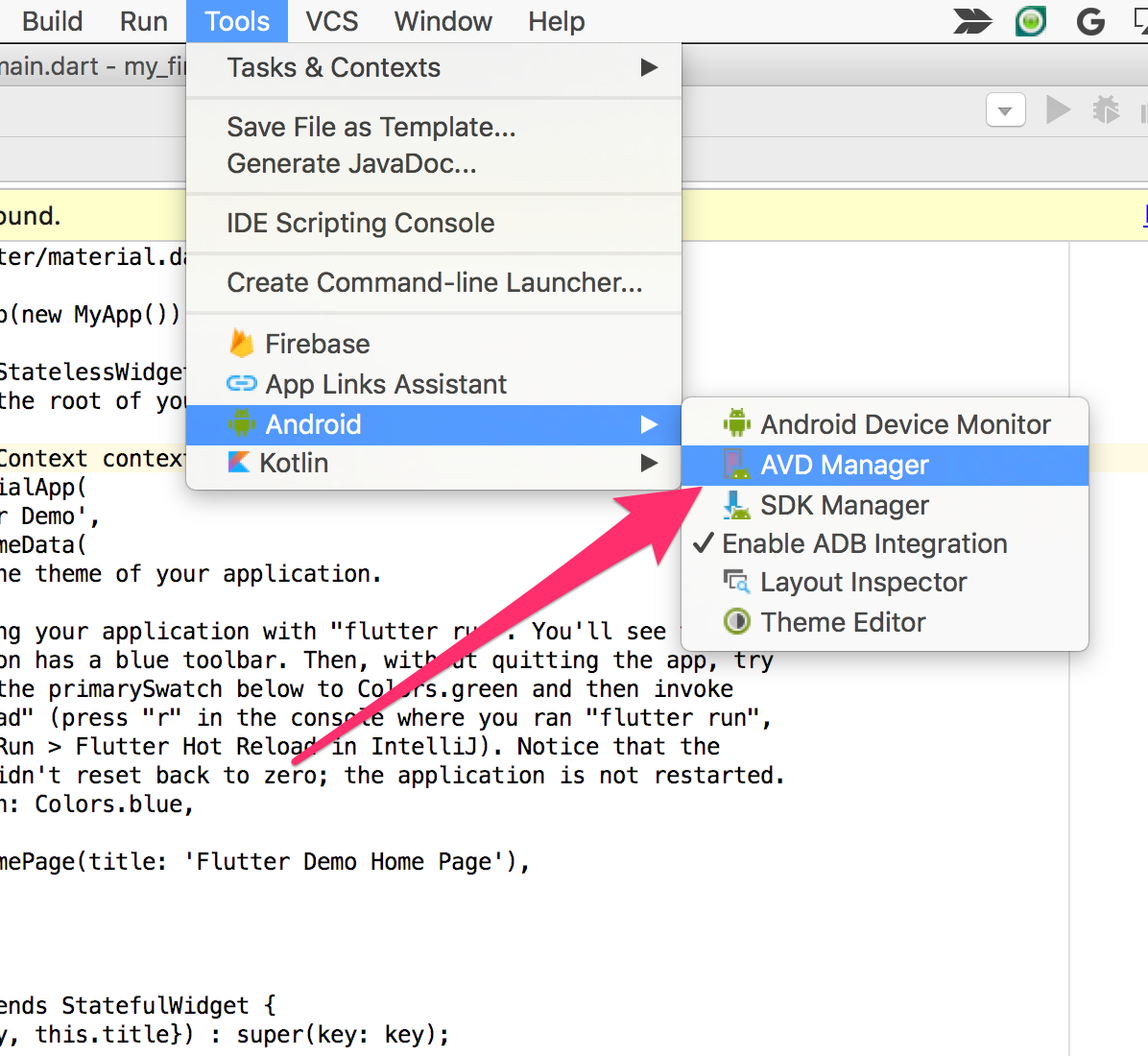Click the G menu bar icon
Image resolution: width=1148 pixels, height=1056 pixels.
coord(1090,21)
